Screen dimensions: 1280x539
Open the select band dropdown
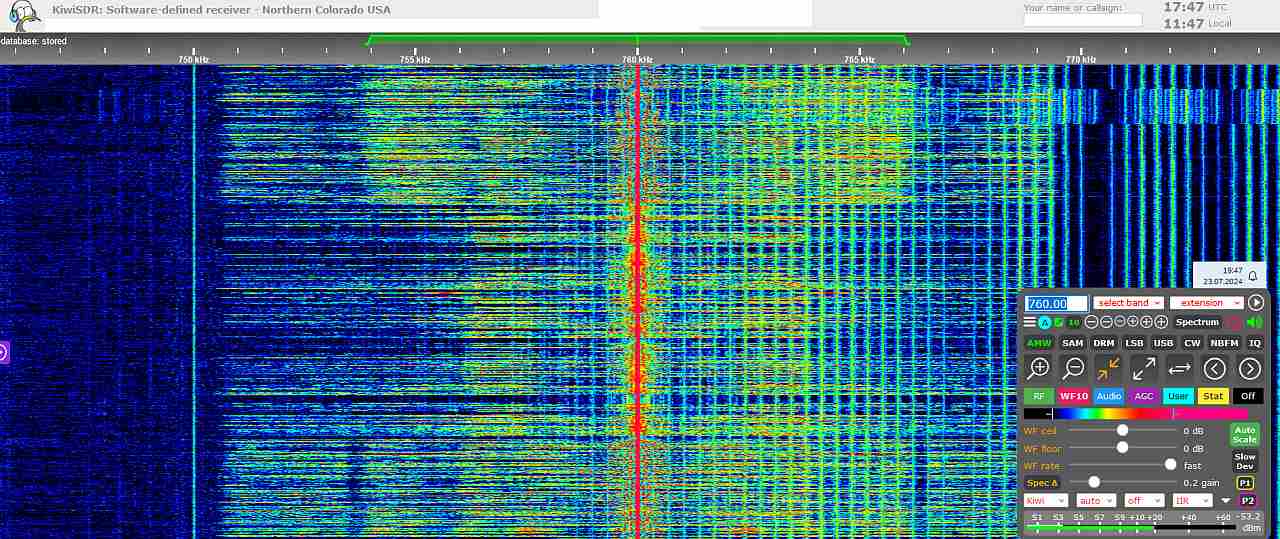(x=1128, y=303)
